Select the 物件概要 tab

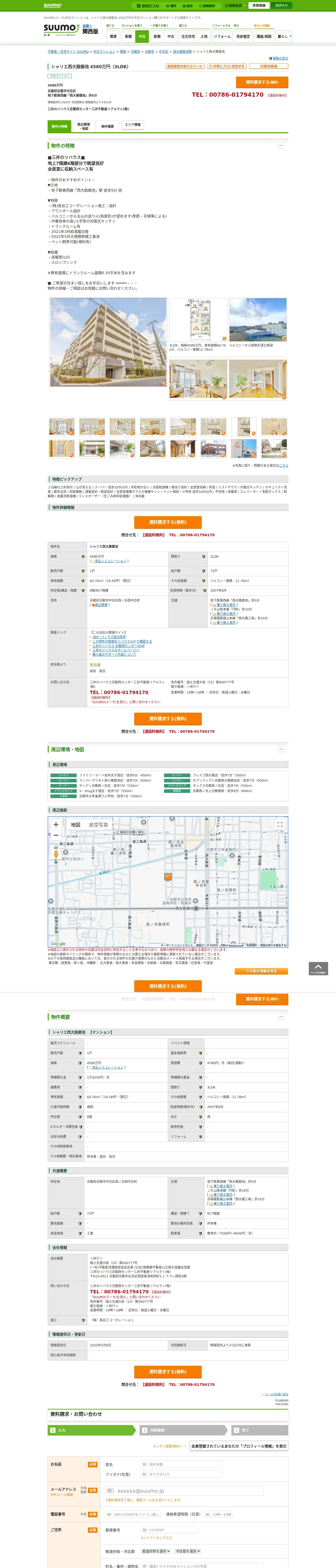pos(107,126)
